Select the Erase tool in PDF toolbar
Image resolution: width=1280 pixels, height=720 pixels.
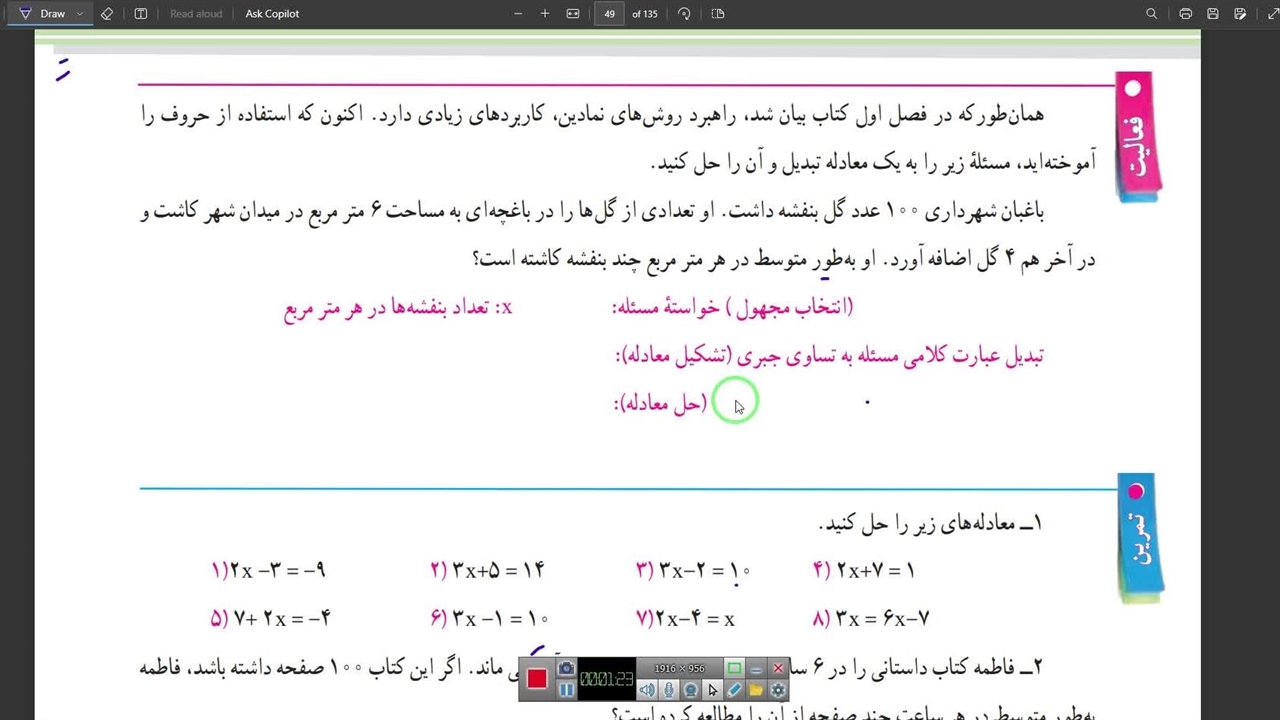pyautogui.click(x=107, y=14)
